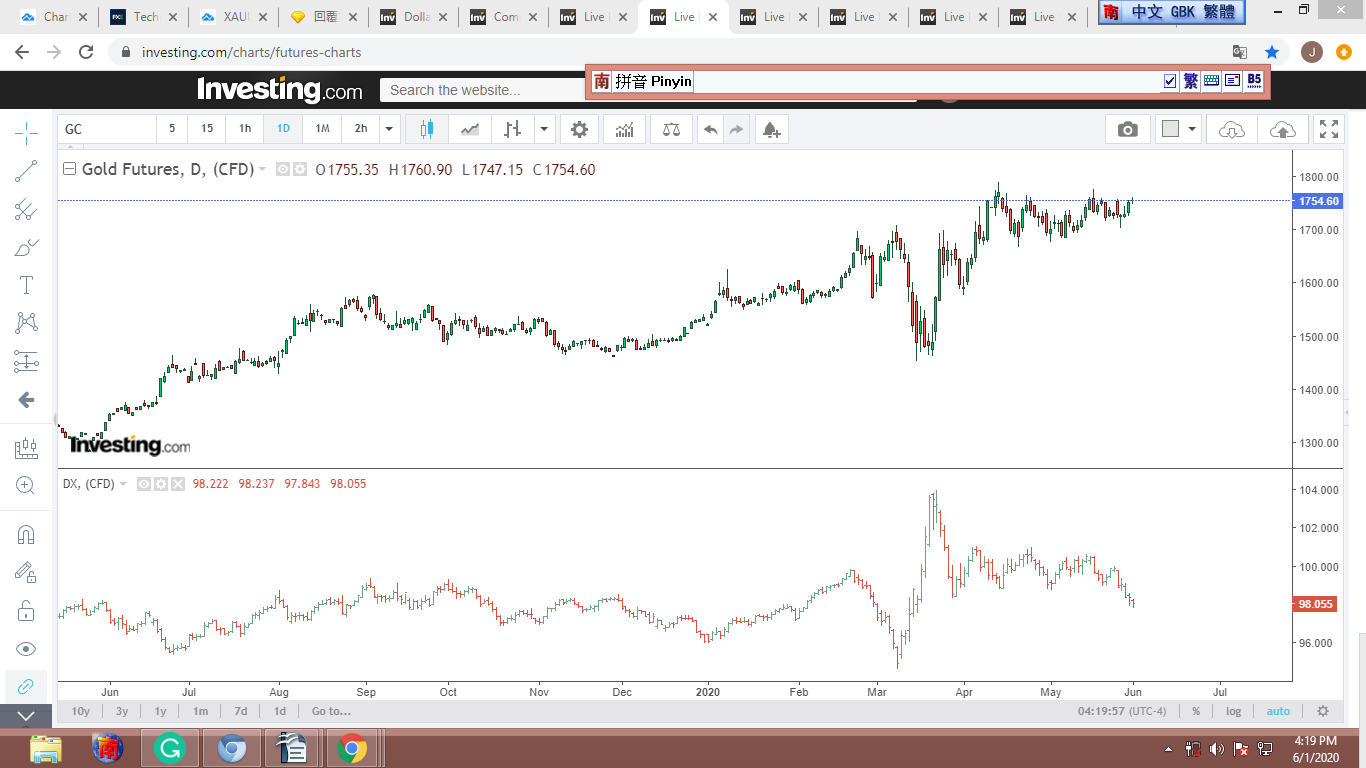Select the text annotation tool

point(26,285)
